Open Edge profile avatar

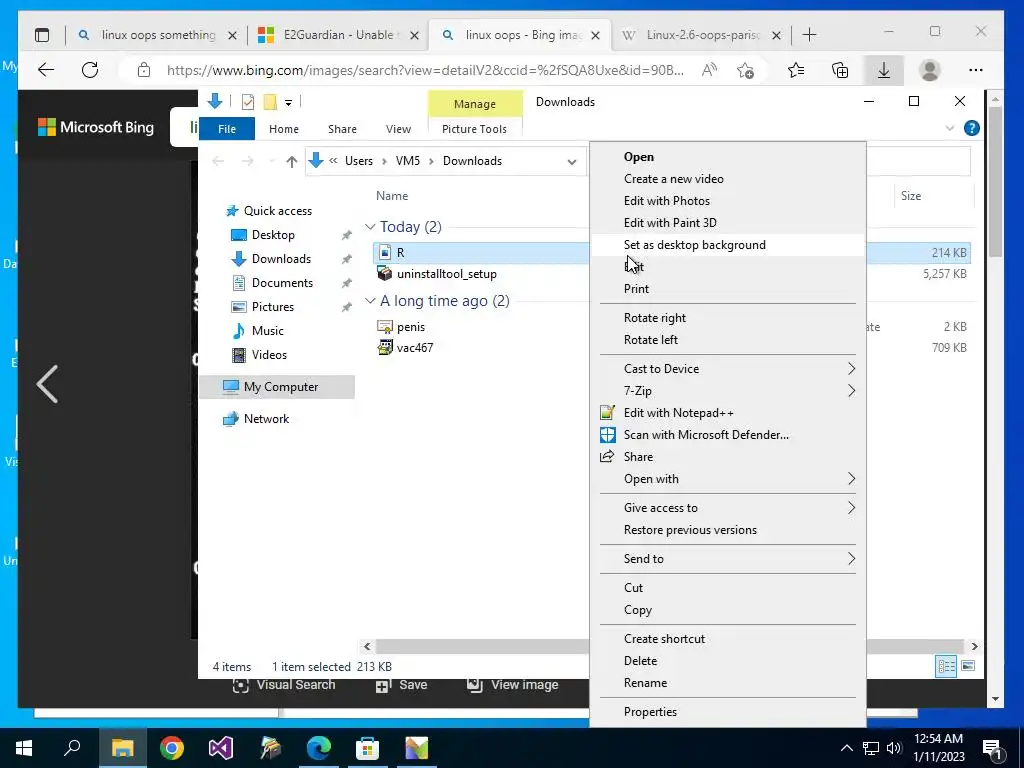[929, 70]
